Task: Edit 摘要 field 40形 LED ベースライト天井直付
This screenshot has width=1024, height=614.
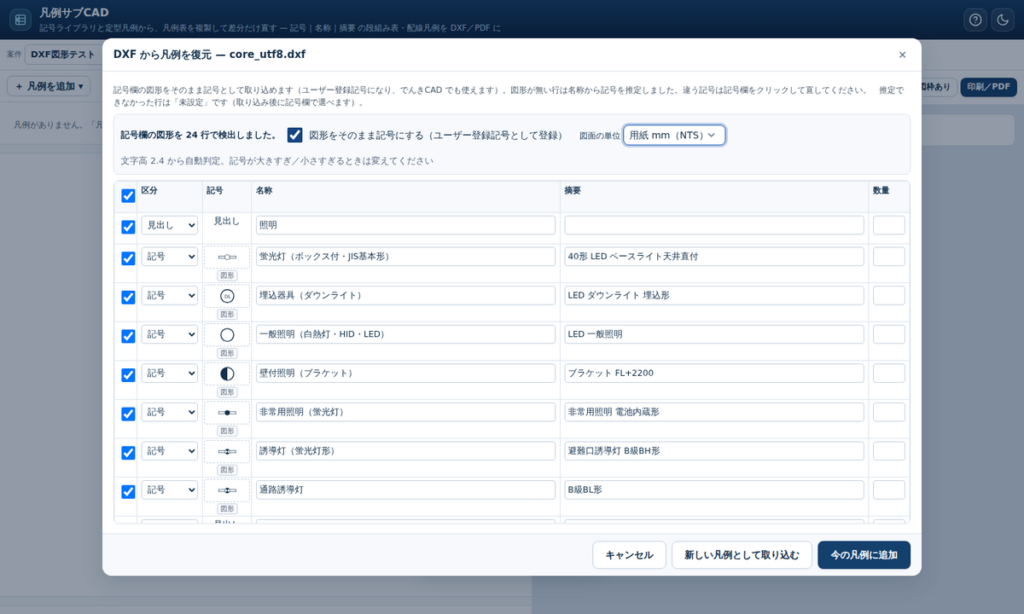Action: [x=714, y=257]
